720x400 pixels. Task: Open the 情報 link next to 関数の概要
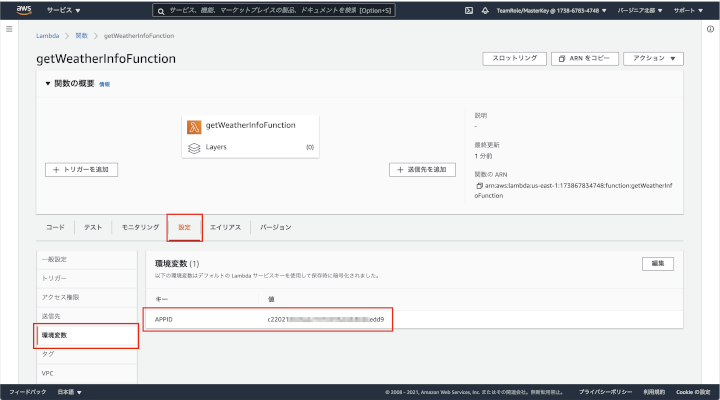click(x=104, y=85)
